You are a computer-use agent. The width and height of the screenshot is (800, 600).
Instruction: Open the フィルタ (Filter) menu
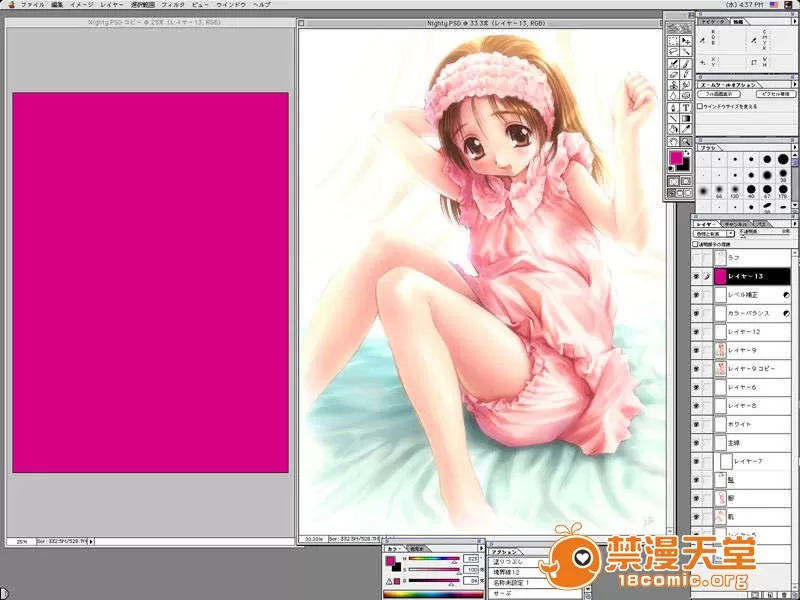coord(173,5)
